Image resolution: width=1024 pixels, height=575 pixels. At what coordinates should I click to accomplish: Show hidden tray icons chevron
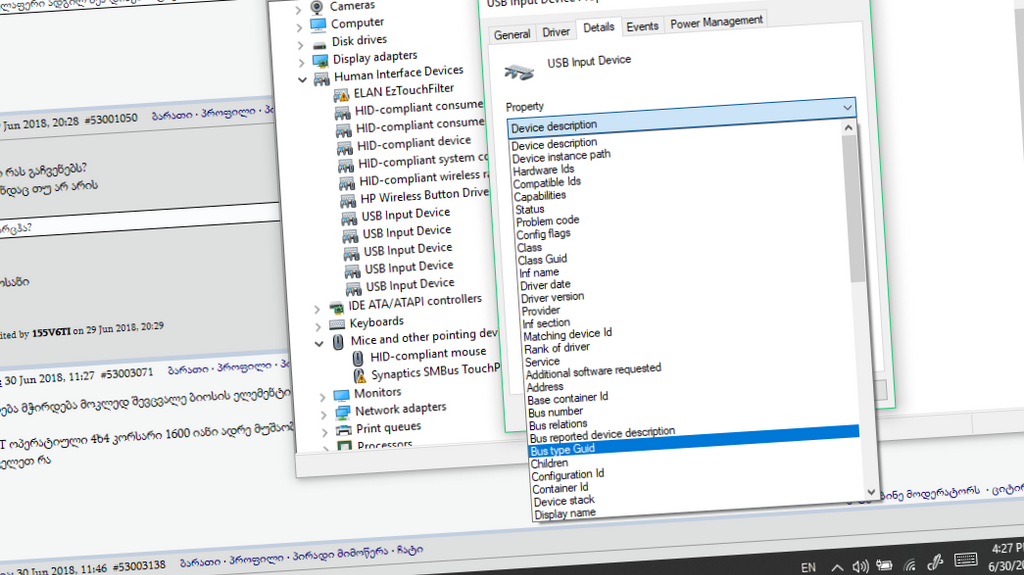[x=837, y=568]
